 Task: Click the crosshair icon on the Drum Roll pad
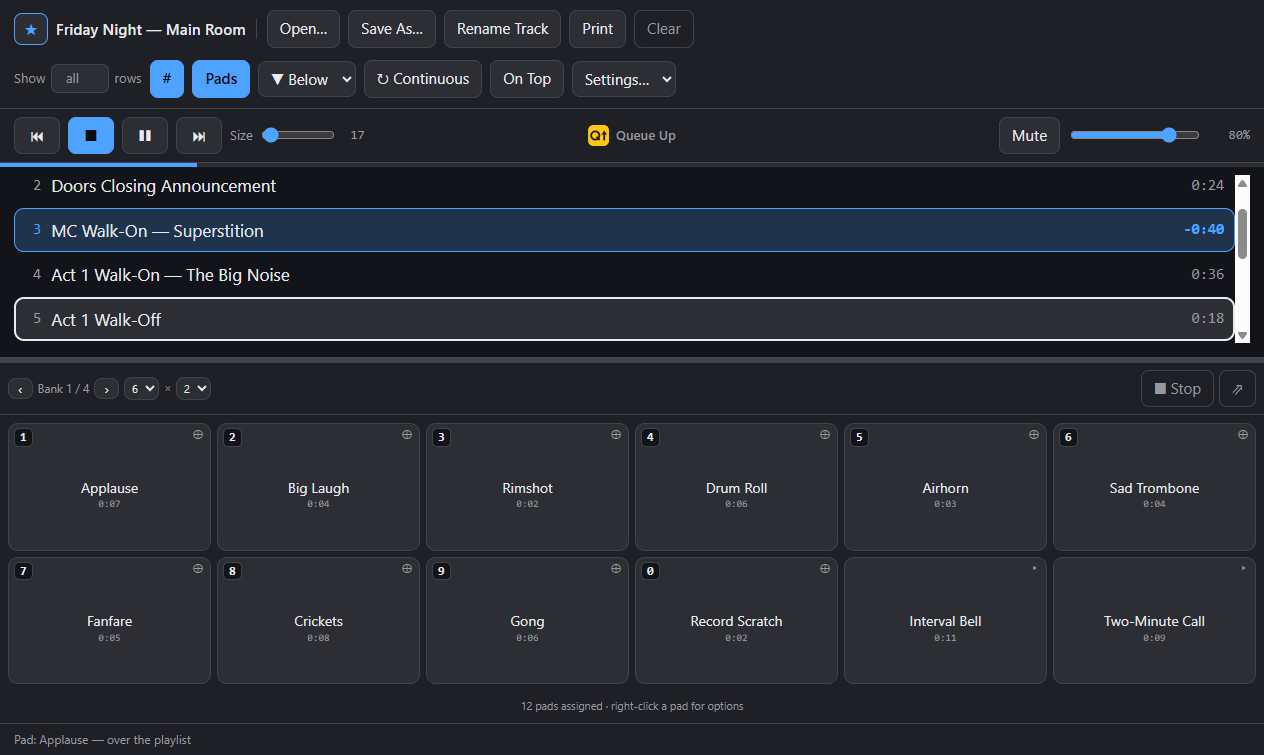pyautogui.click(x=825, y=435)
